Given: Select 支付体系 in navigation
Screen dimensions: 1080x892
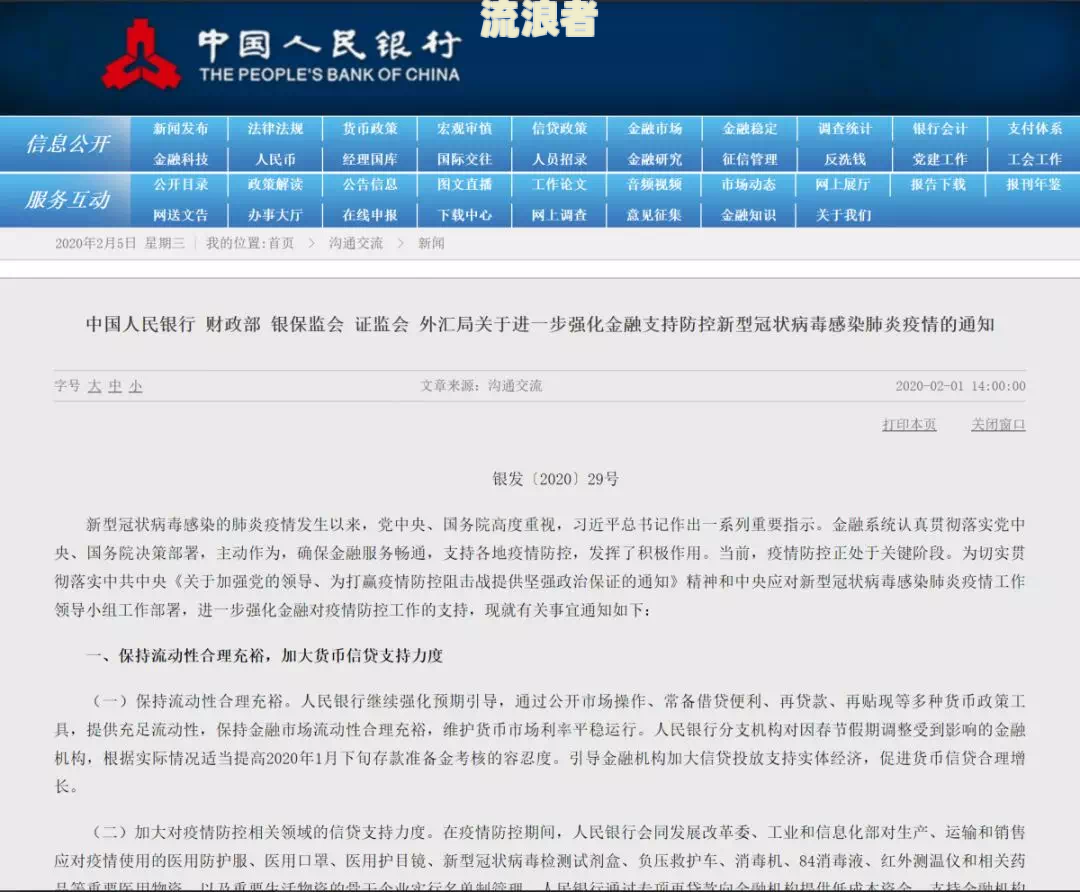Looking at the screenshot, I should (1035, 129).
